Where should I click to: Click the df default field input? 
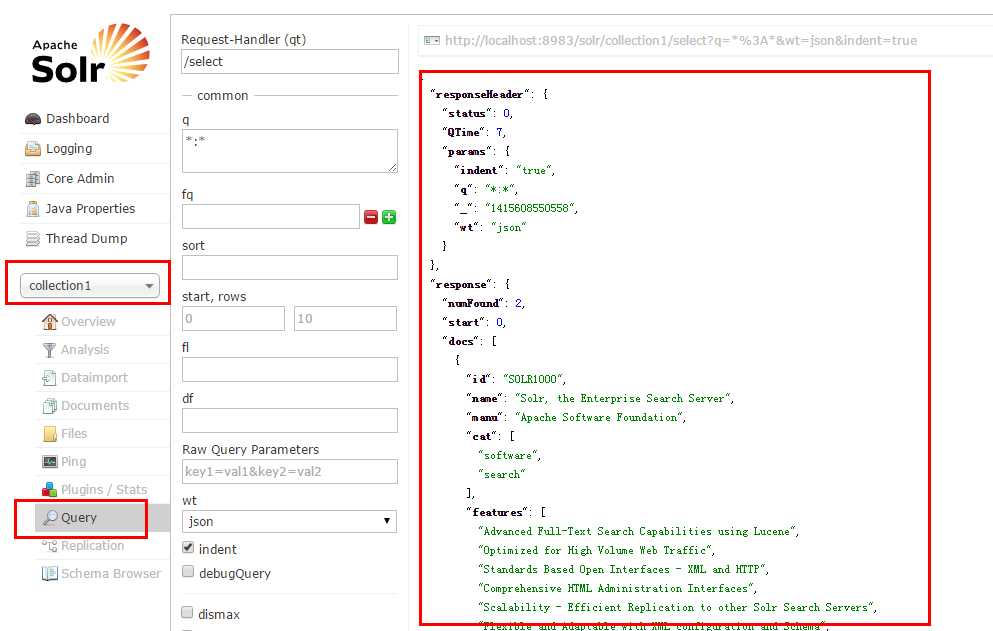pos(290,421)
